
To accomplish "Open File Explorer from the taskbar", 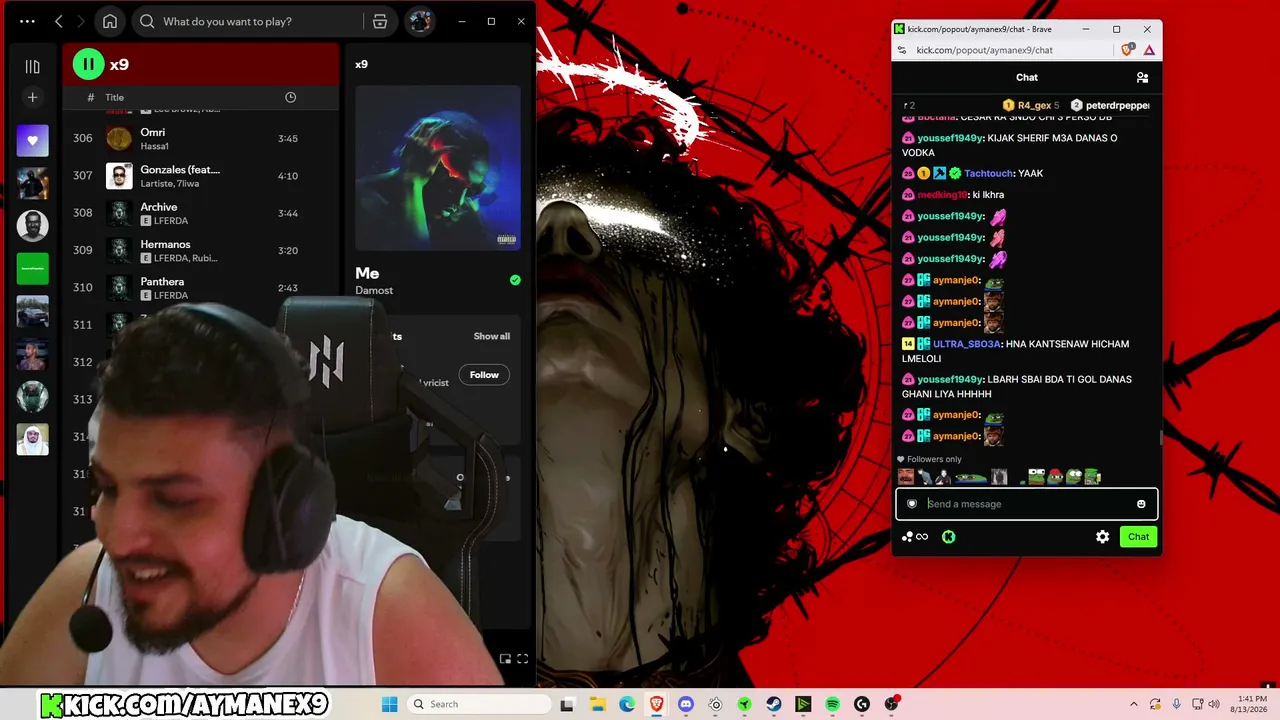I will 597,704.
